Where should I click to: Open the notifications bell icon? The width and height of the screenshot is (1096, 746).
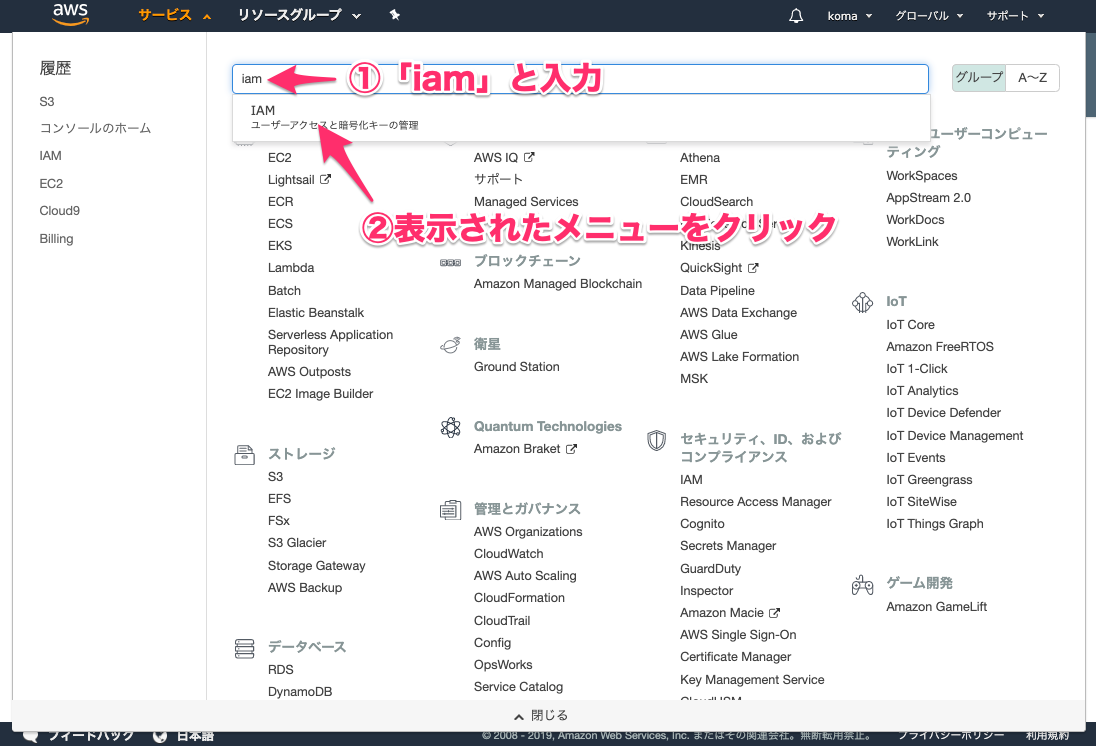(795, 15)
